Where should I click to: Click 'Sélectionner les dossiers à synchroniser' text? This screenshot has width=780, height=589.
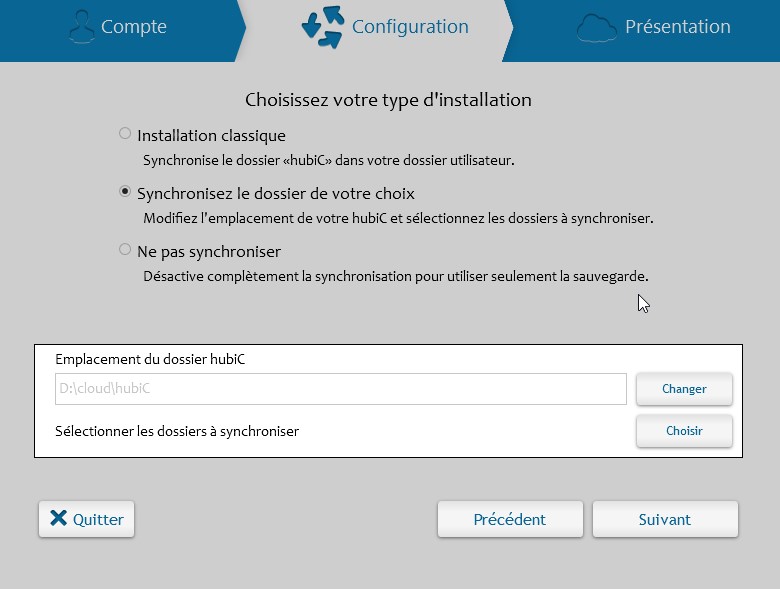click(x=177, y=431)
